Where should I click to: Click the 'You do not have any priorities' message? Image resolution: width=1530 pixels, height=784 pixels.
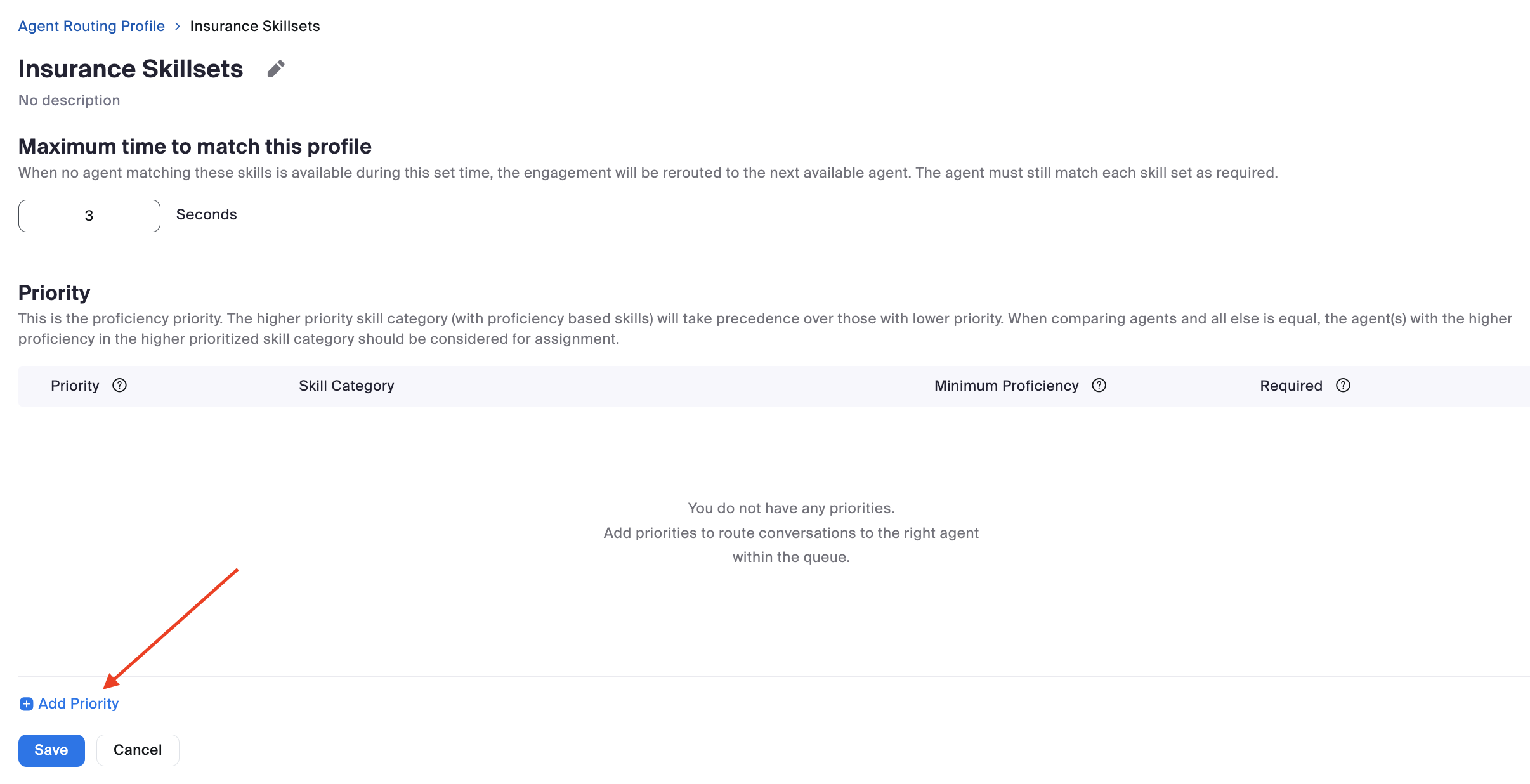click(791, 508)
